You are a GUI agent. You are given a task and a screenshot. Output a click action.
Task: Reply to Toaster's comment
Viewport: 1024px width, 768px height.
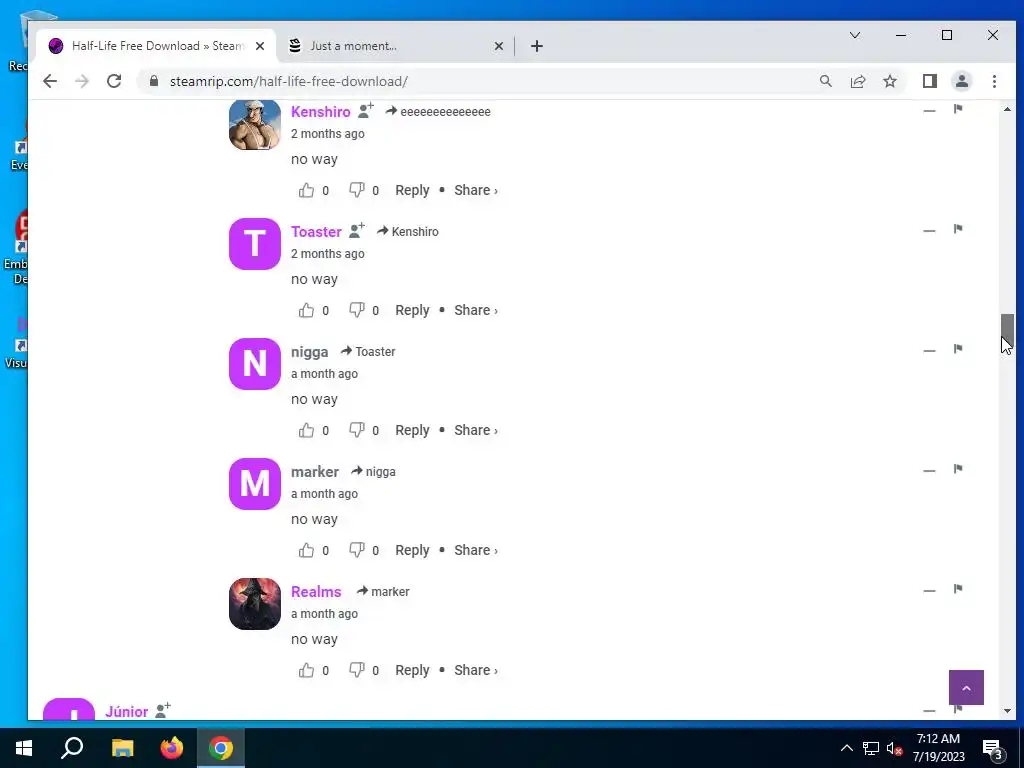point(412,311)
